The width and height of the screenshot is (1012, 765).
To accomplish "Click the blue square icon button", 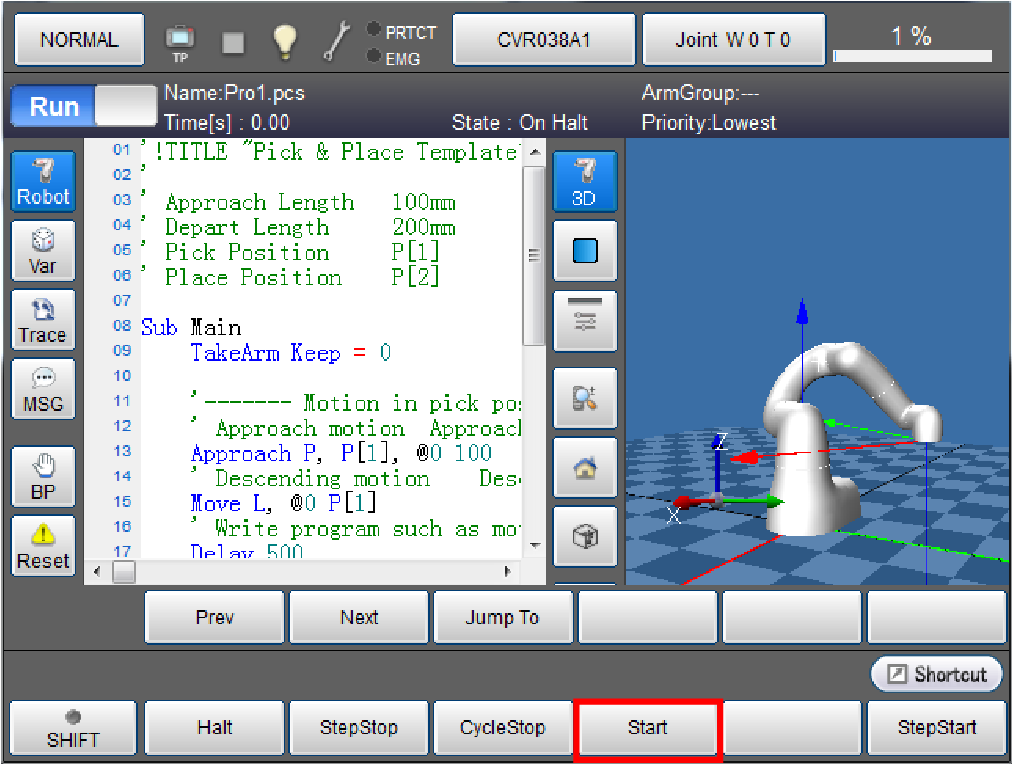I will [x=584, y=251].
